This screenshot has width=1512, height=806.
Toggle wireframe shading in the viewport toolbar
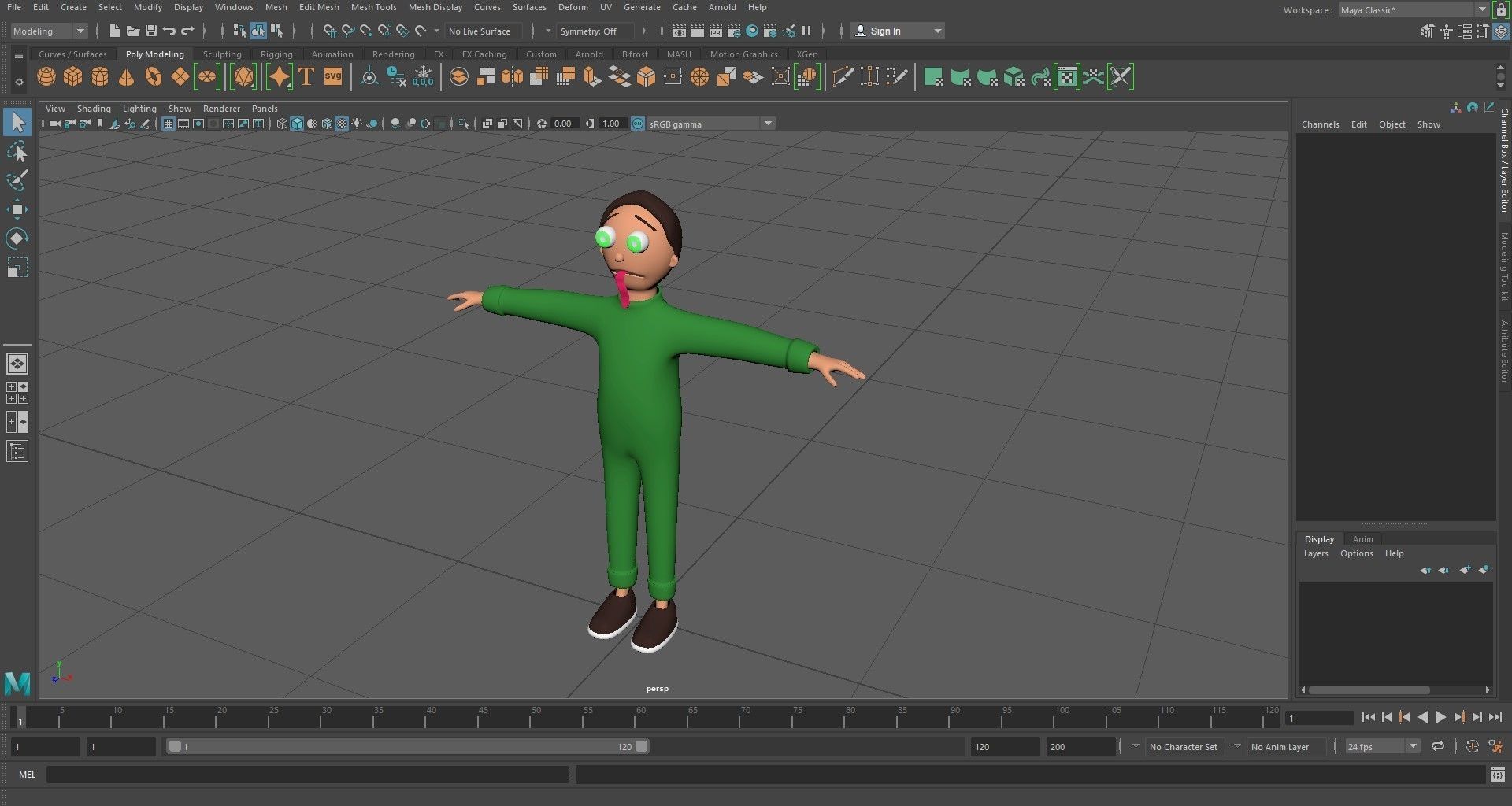coord(282,124)
